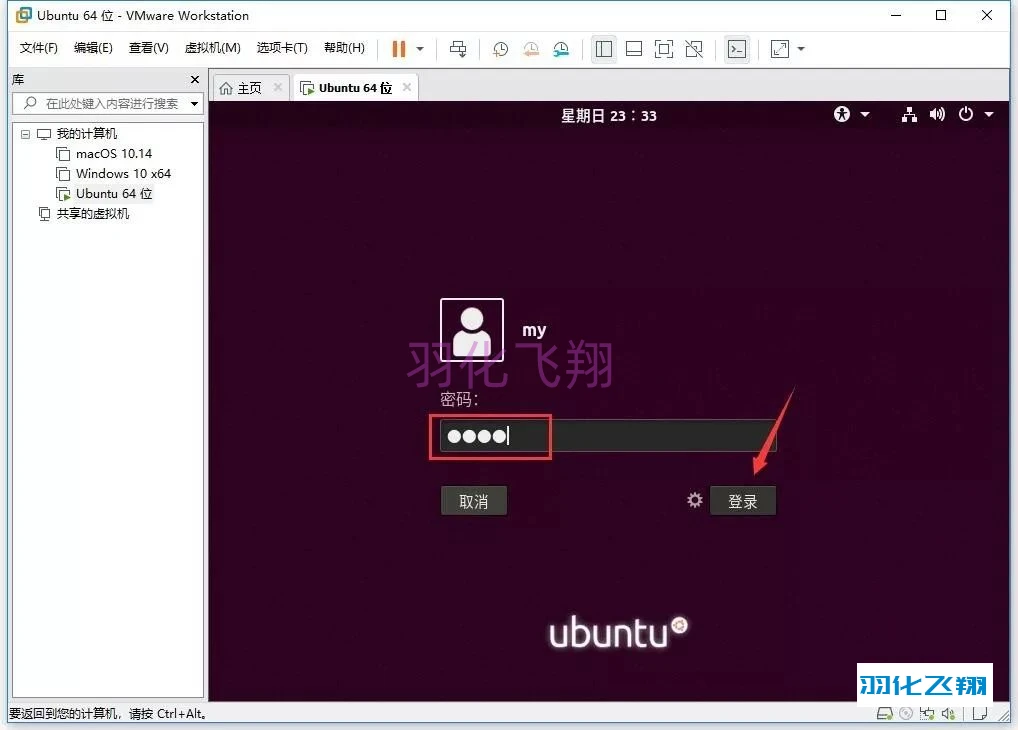
Task: Toggle the library sidebar view icon
Action: [x=604, y=49]
